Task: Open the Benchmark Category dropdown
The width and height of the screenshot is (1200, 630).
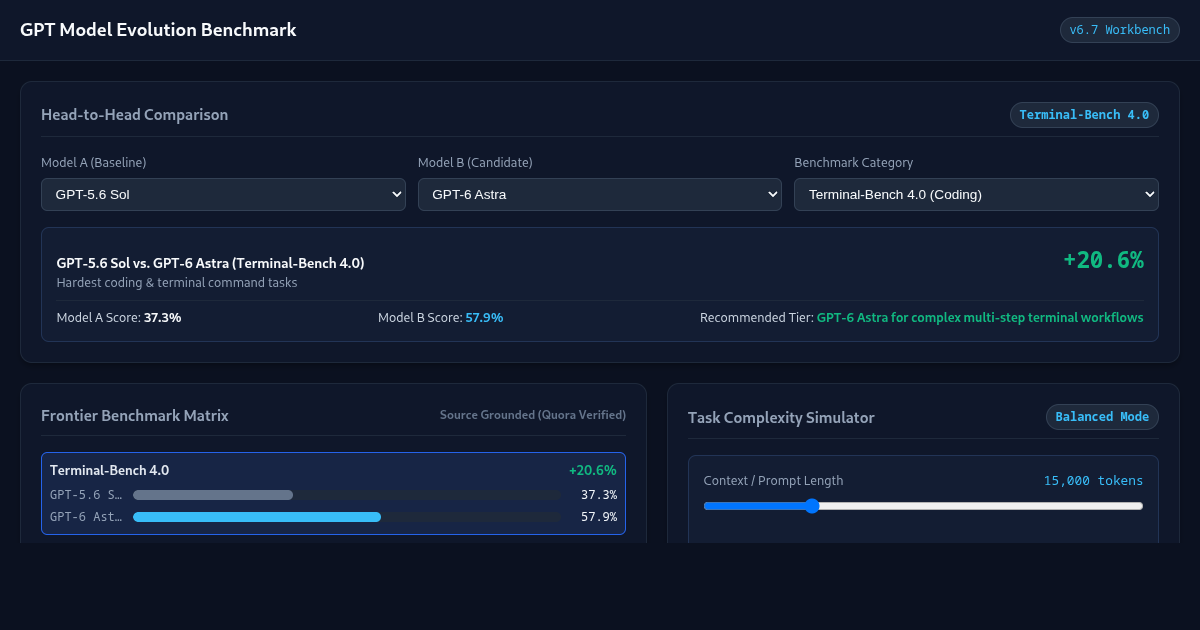Action: tap(976, 194)
